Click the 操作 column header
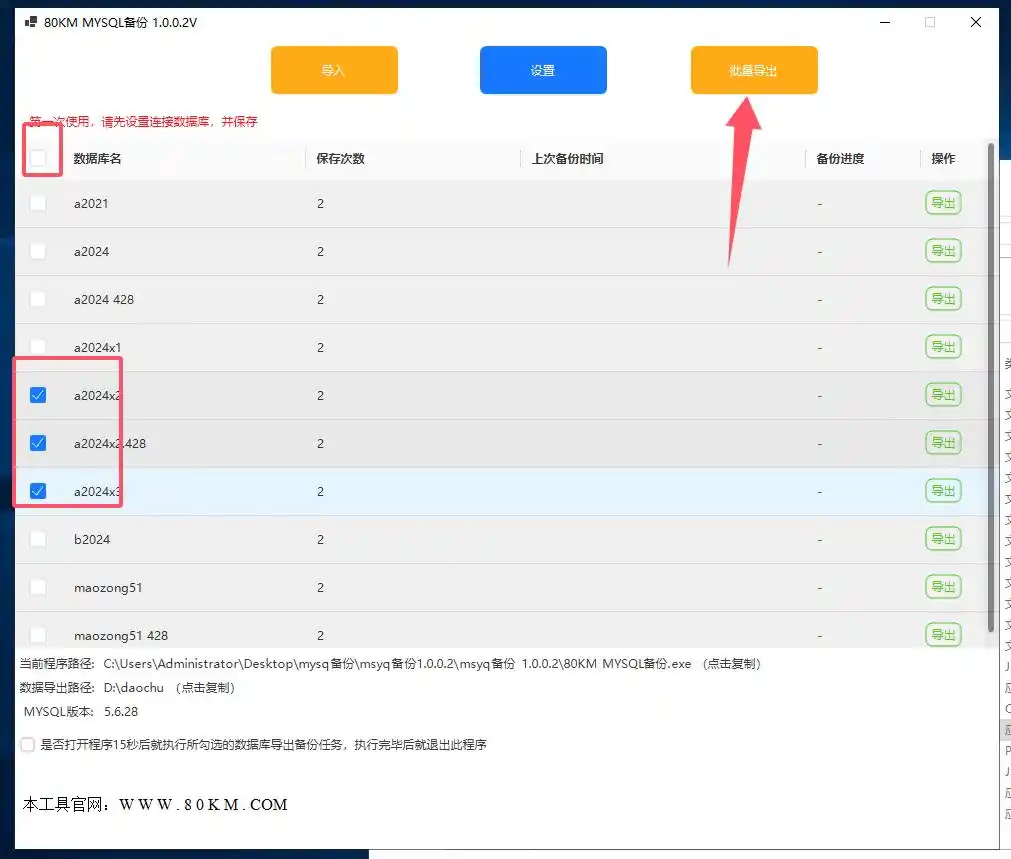 (x=943, y=159)
